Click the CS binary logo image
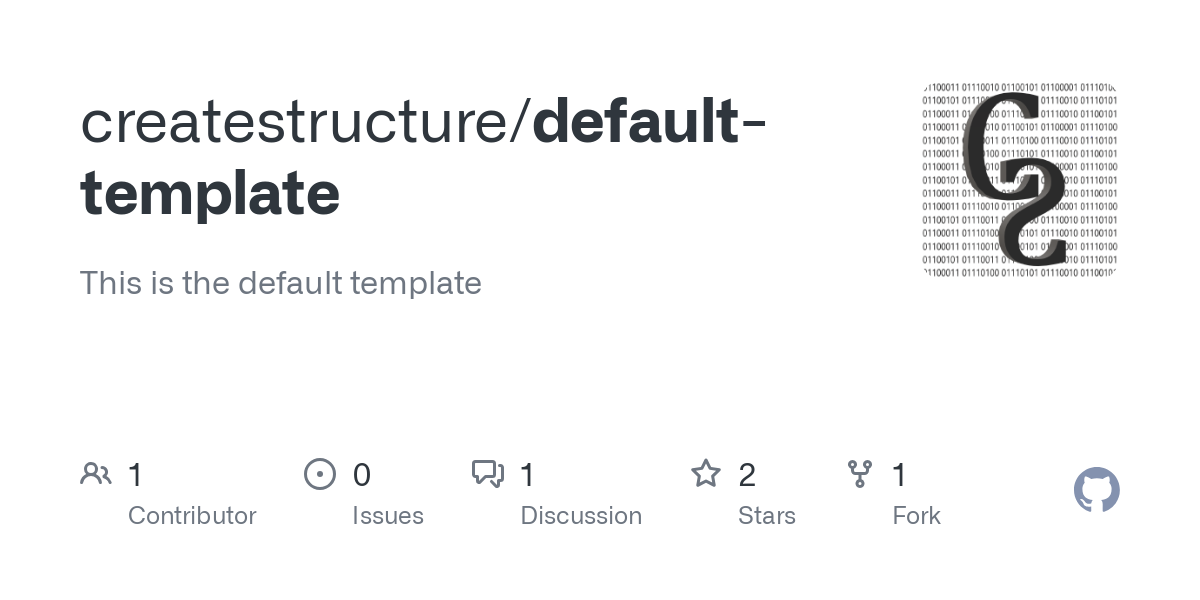The width and height of the screenshot is (1200, 600). pos(1019,180)
